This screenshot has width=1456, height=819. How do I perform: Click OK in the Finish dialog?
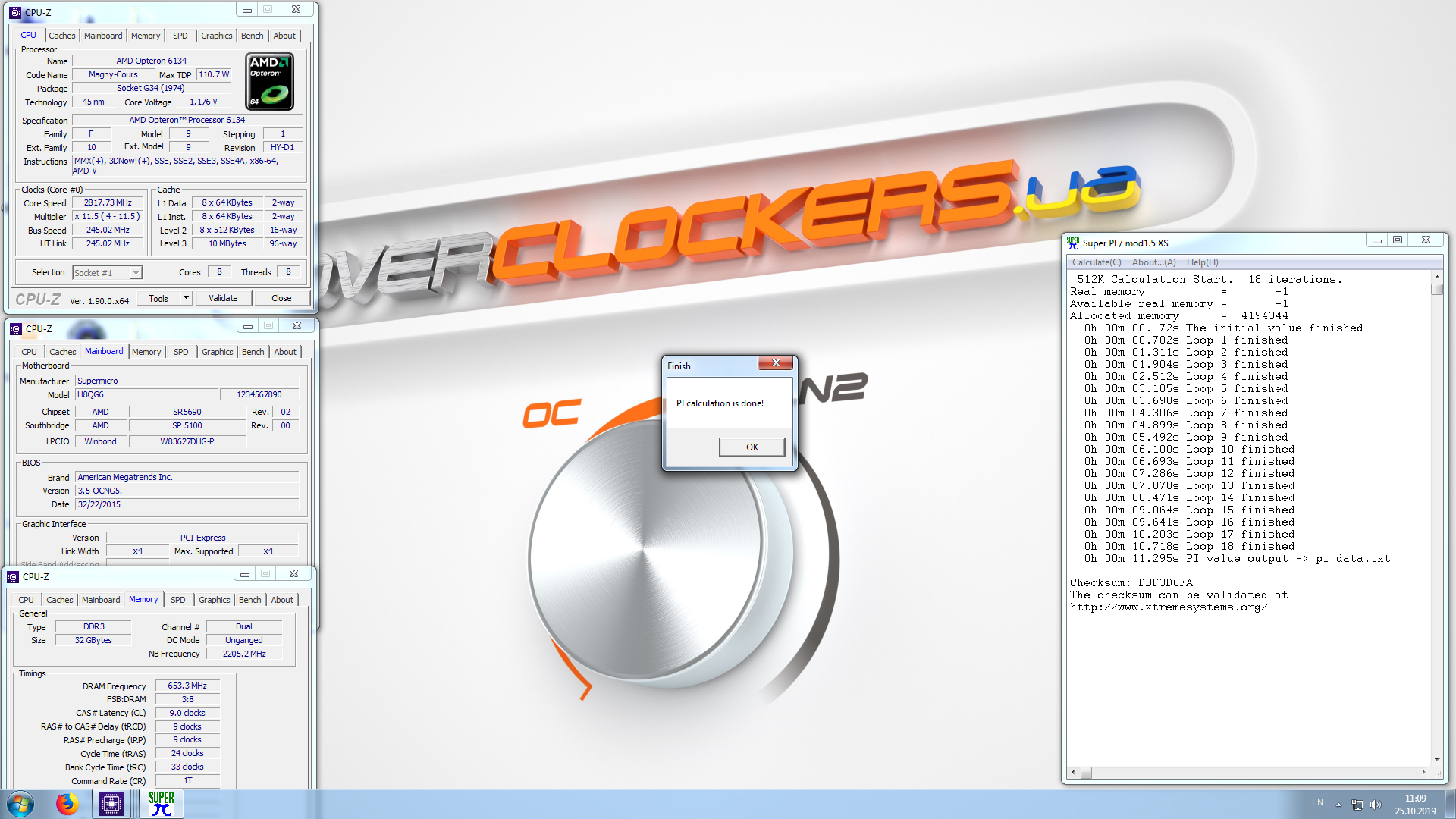pos(752,447)
